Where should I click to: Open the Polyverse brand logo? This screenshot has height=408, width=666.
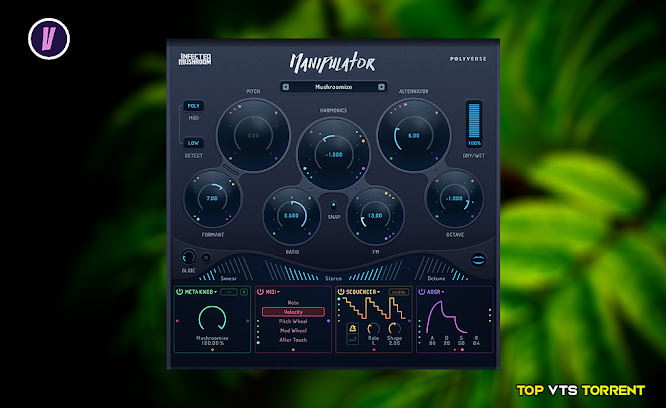[468, 59]
